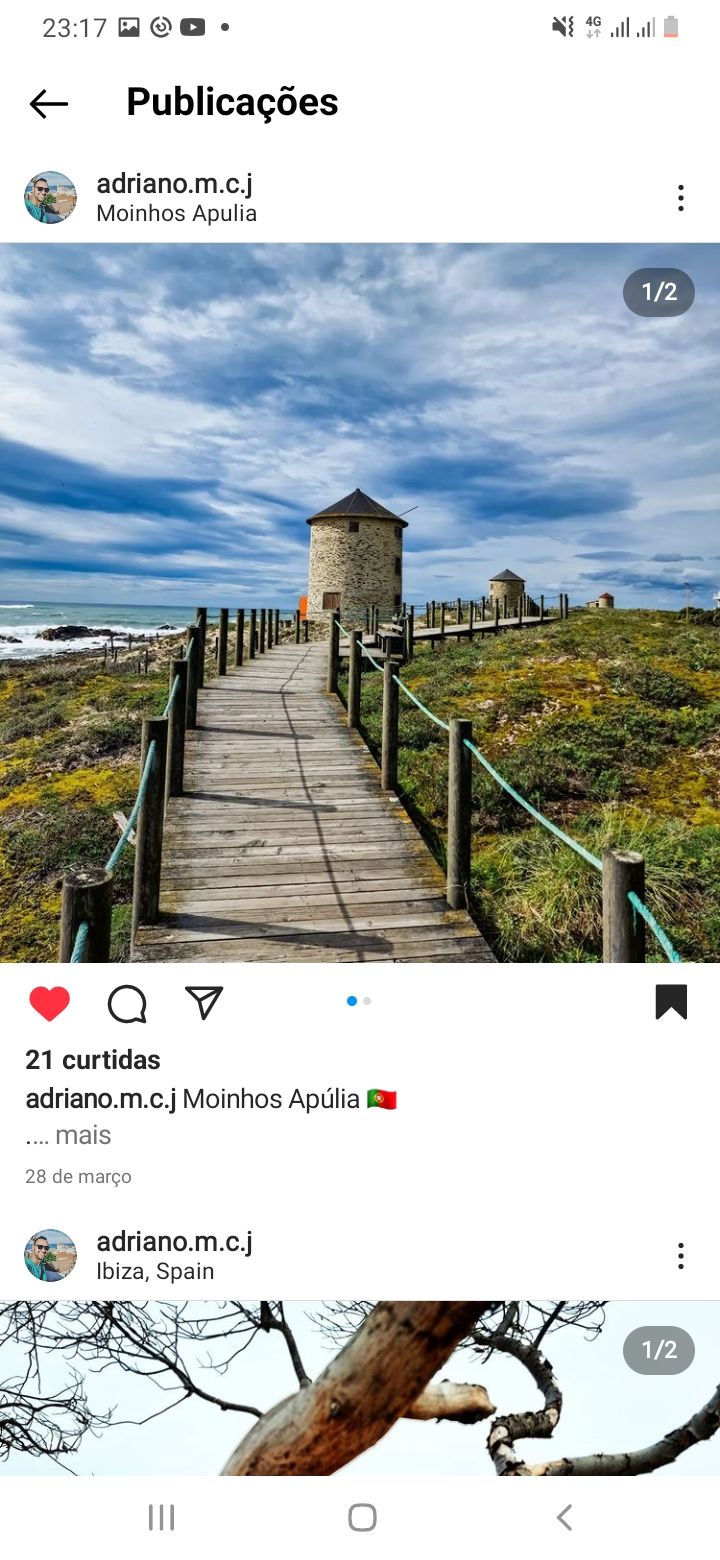Open the Ibiza, Spain location link
This screenshot has width=720, height=1560.
pos(155,1271)
